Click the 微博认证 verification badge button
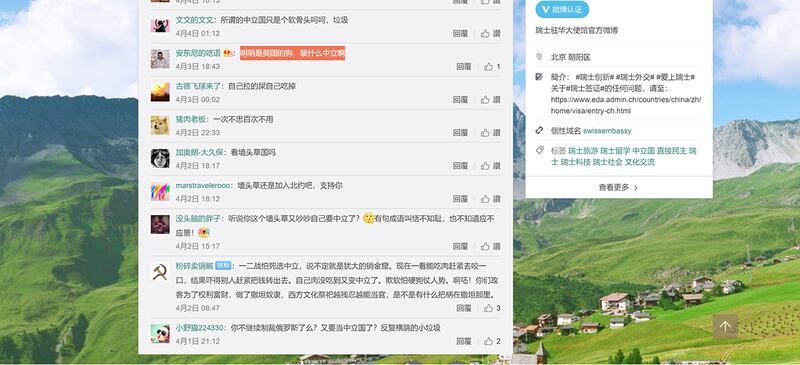 point(562,9)
